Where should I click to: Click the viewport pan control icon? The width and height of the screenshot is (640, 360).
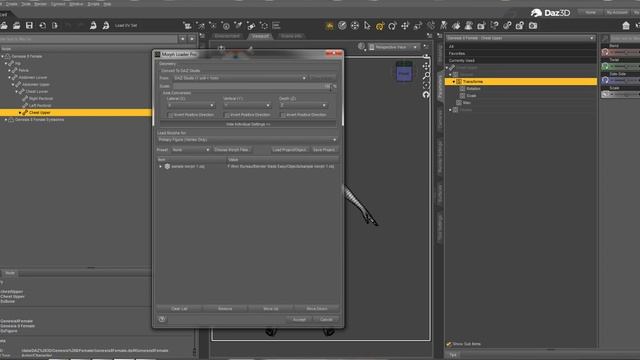pos(426,66)
